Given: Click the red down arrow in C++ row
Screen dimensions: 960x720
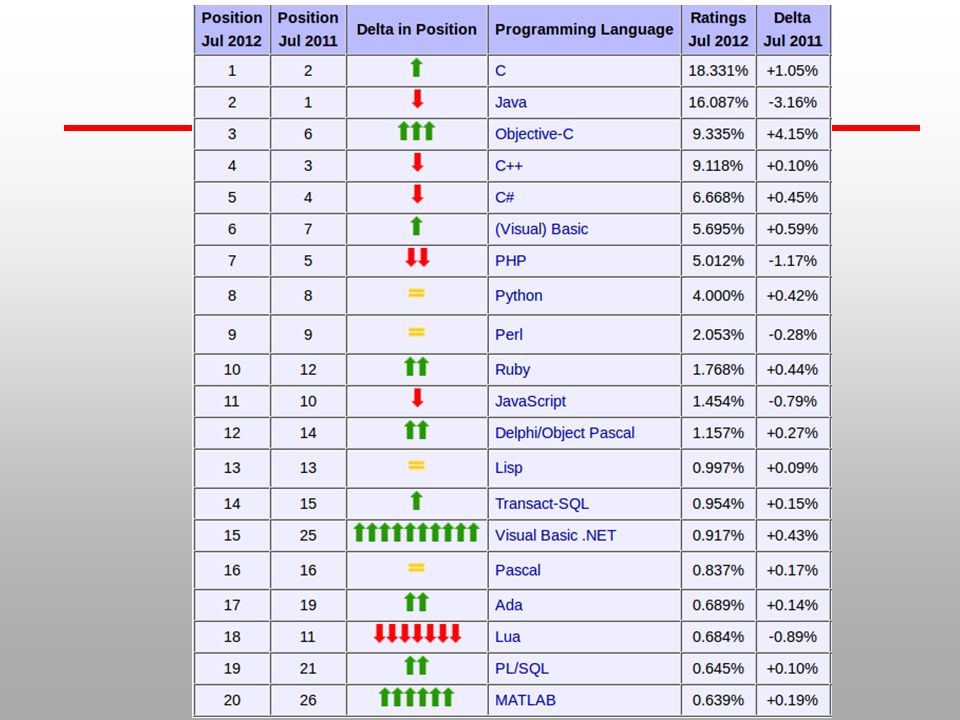Looking at the screenshot, I should (417, 163).
